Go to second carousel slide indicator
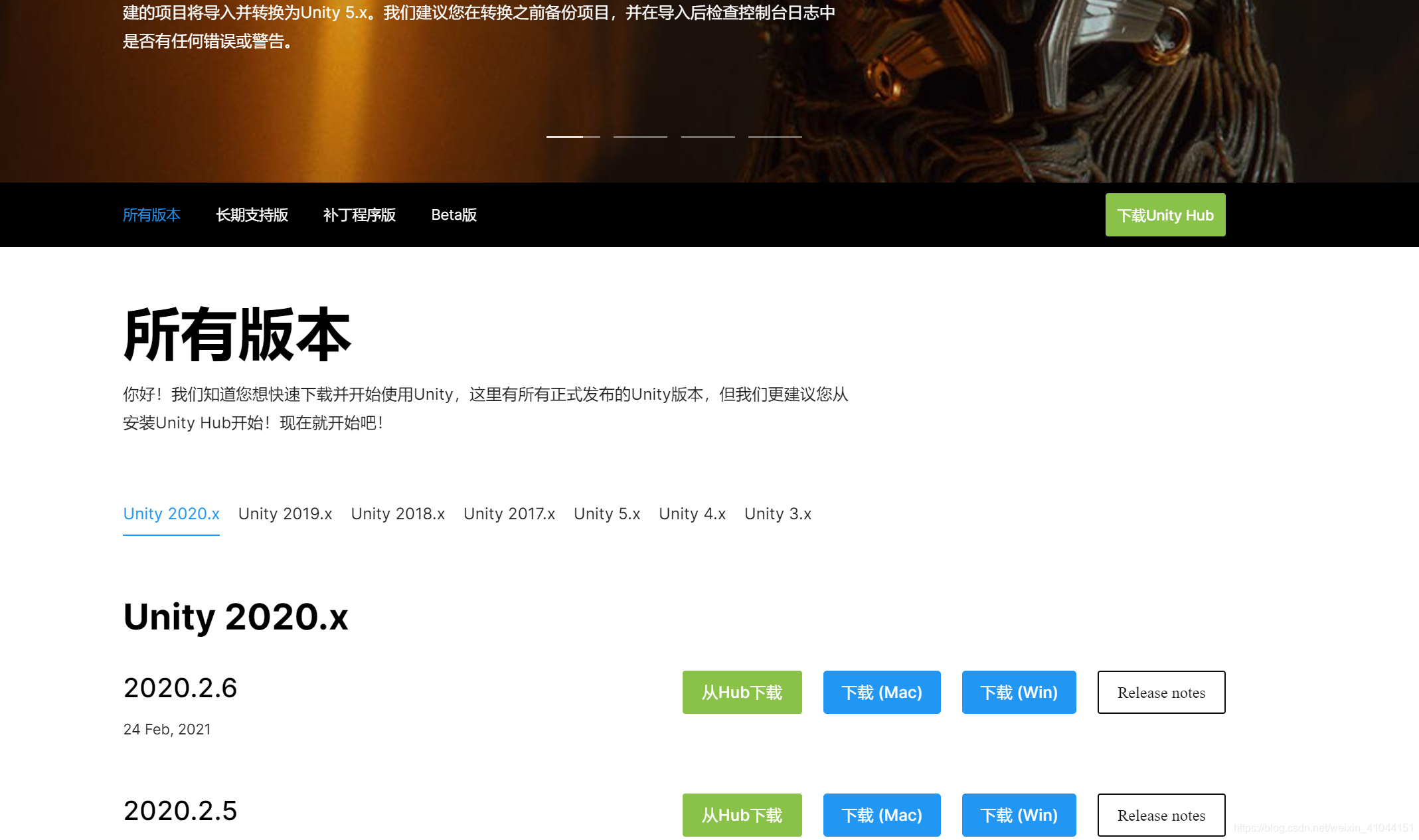The image size is (1419, 840). pos(640,137)
